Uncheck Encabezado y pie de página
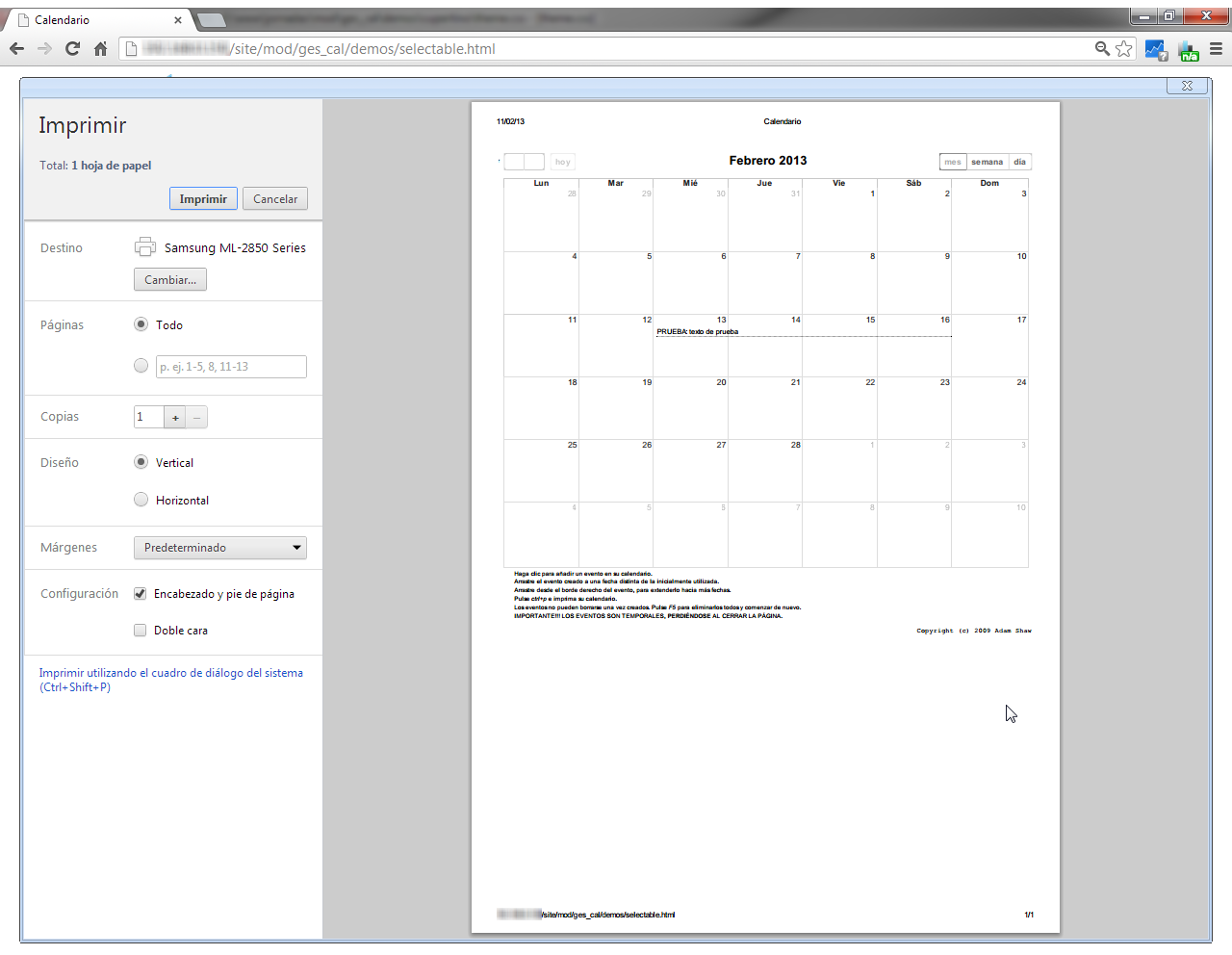Image resolution: width=1232 pixels, height=955 pixels. click(141, 594)
